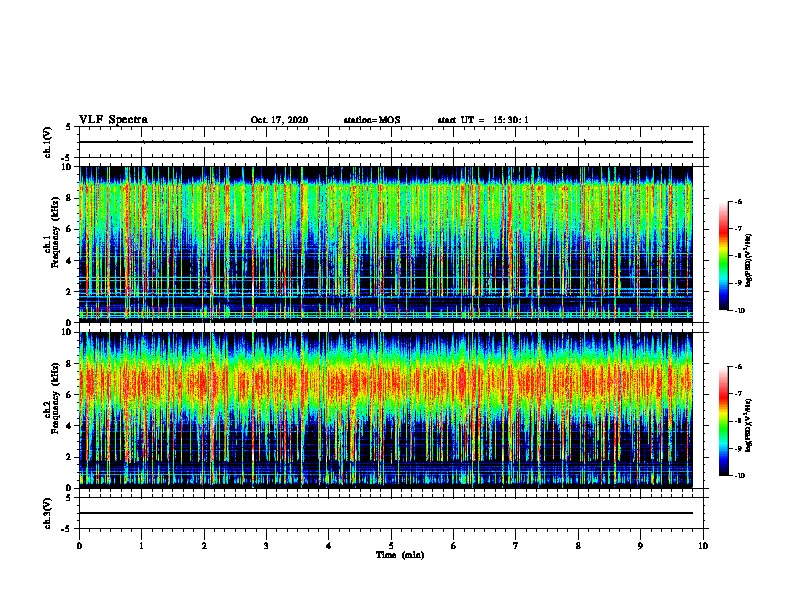Click the lower color scale bar
The width and height of the screenshot is (792, 612).
click(724, 421)
